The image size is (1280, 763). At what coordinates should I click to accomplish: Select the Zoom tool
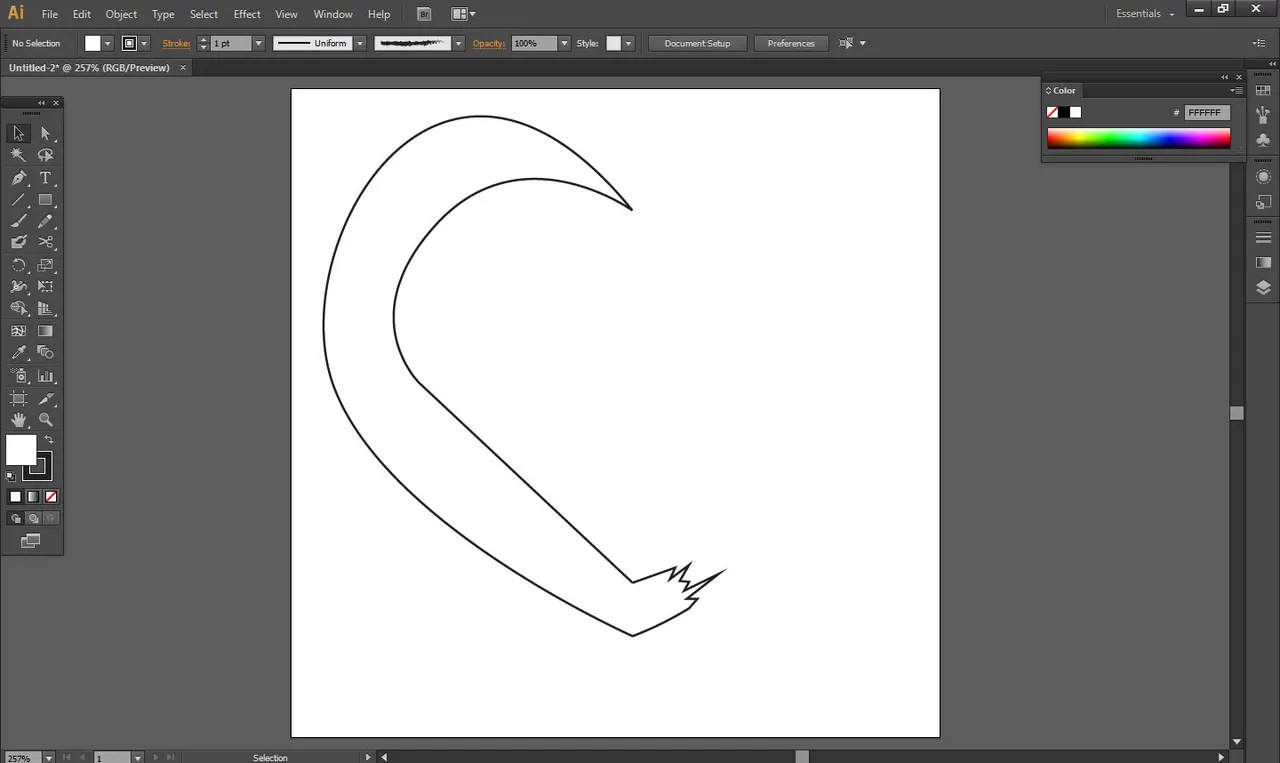(x=45, y=420)
